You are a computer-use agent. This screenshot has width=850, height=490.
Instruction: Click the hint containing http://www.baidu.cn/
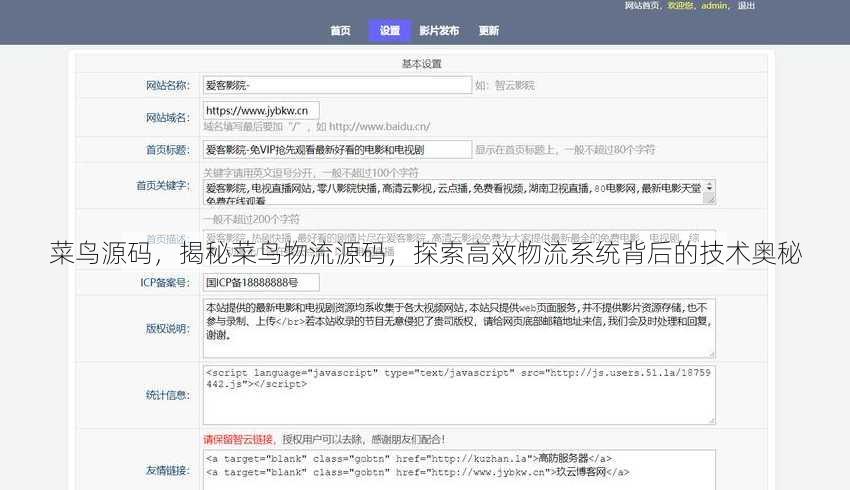click(x=317, y=126)
